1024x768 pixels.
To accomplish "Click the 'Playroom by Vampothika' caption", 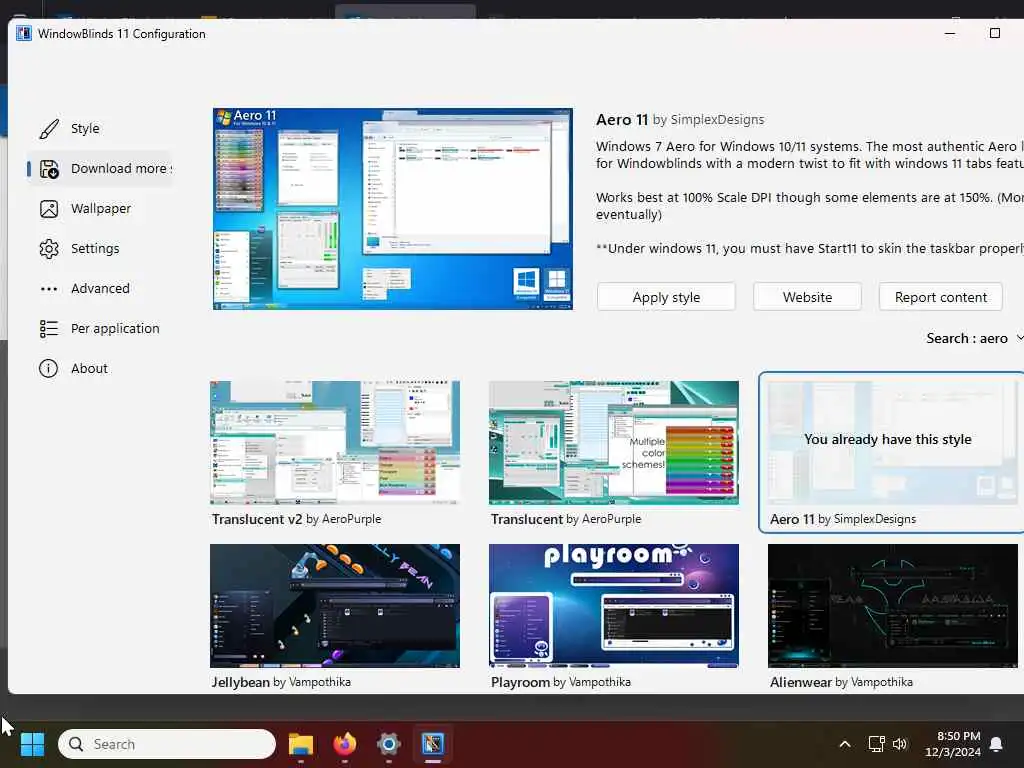I will (x=561, y=682).
